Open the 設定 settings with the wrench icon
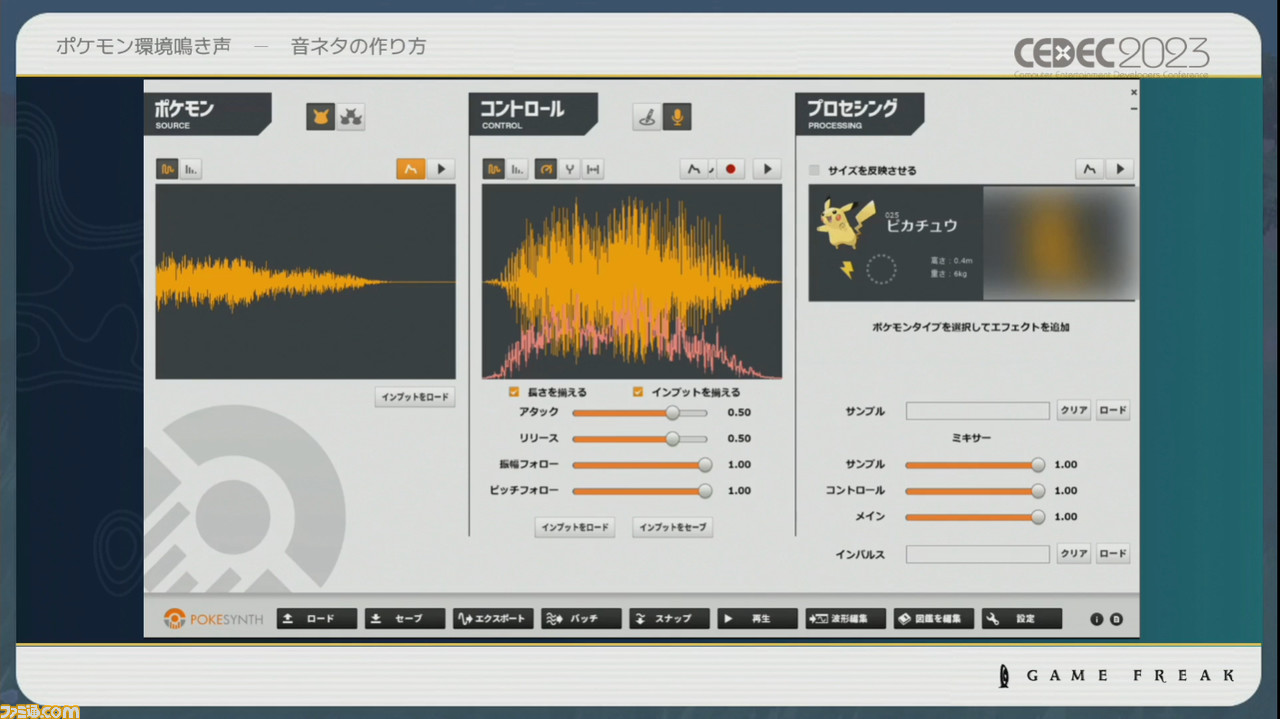Screen dimensions: 1280x719 (x=1021, y=618)
